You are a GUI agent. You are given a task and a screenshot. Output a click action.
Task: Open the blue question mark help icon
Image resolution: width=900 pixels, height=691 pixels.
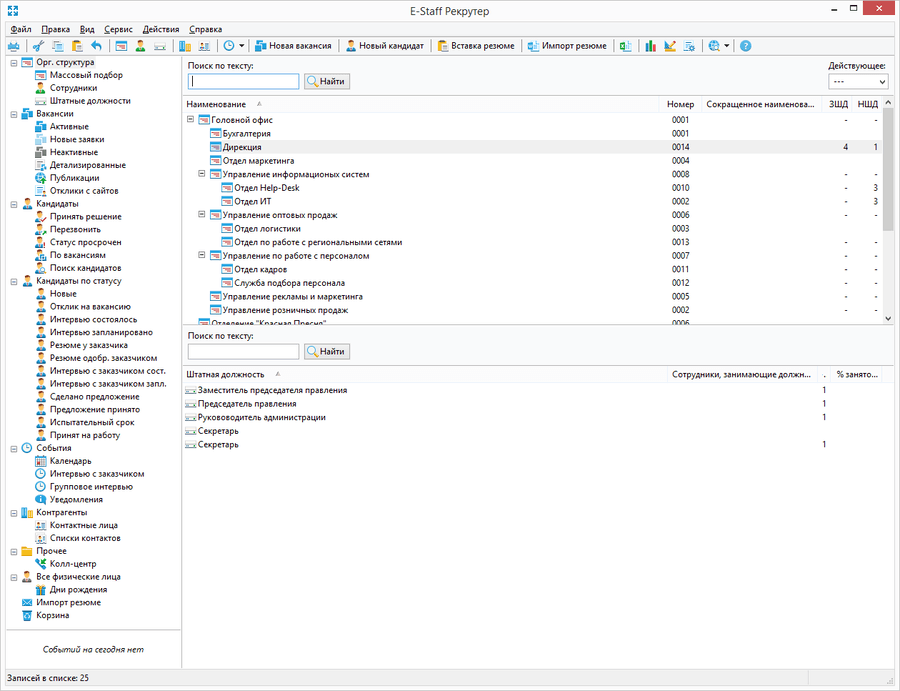pyautogui.click(x=746, y=46)
